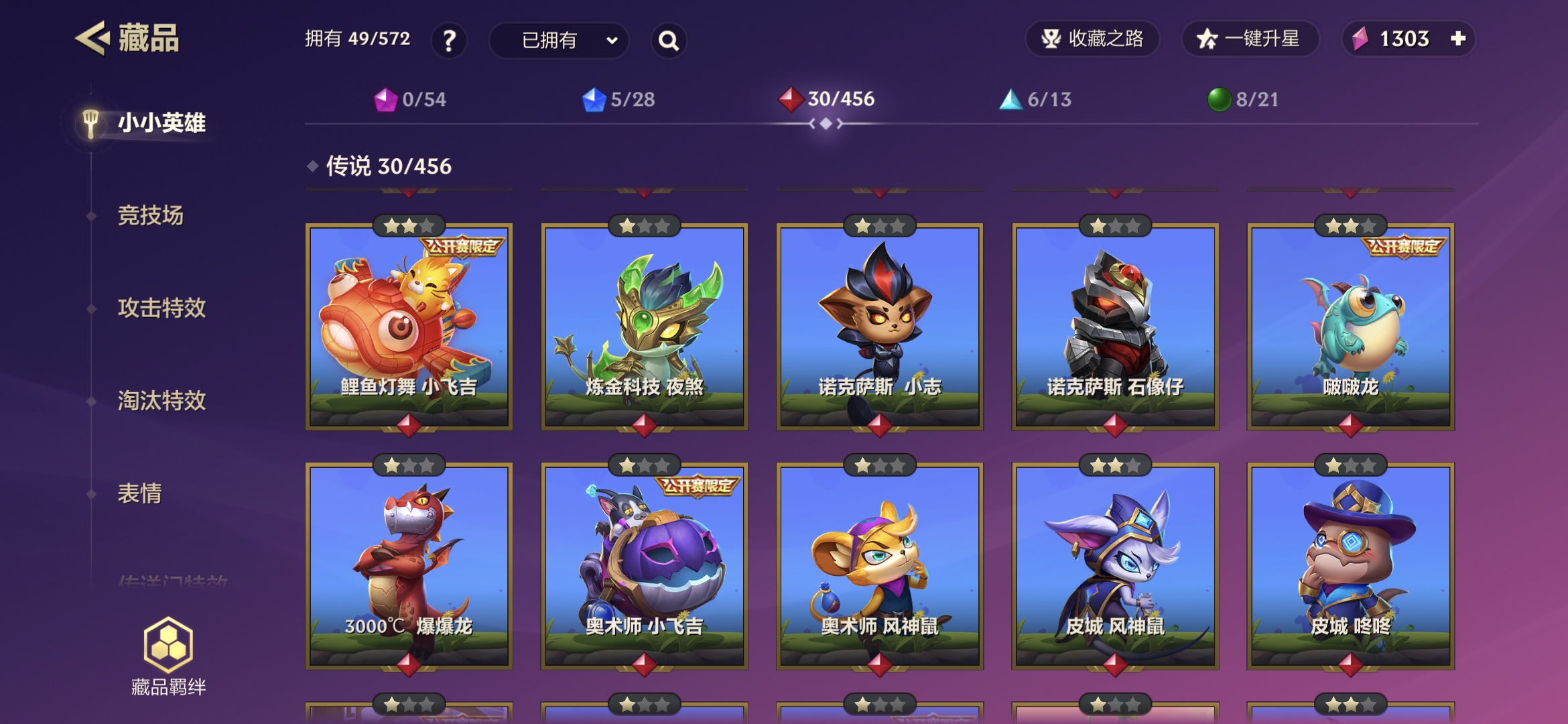Select the cyan triangle 6/13 rarity filter
The height and width of the screenshot is (724, 1568).
(x=1035, y=100)
